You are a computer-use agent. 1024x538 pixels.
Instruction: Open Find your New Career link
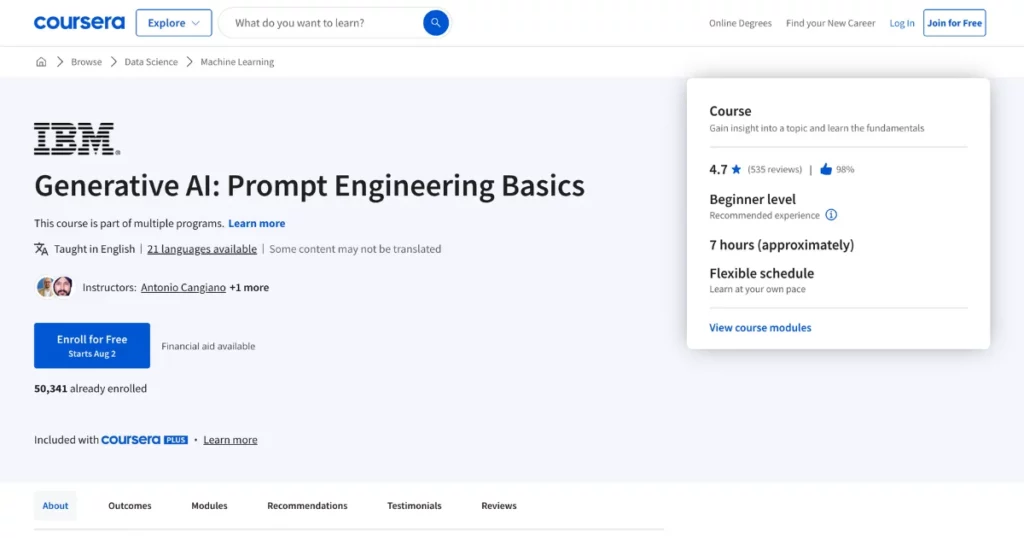830,23
